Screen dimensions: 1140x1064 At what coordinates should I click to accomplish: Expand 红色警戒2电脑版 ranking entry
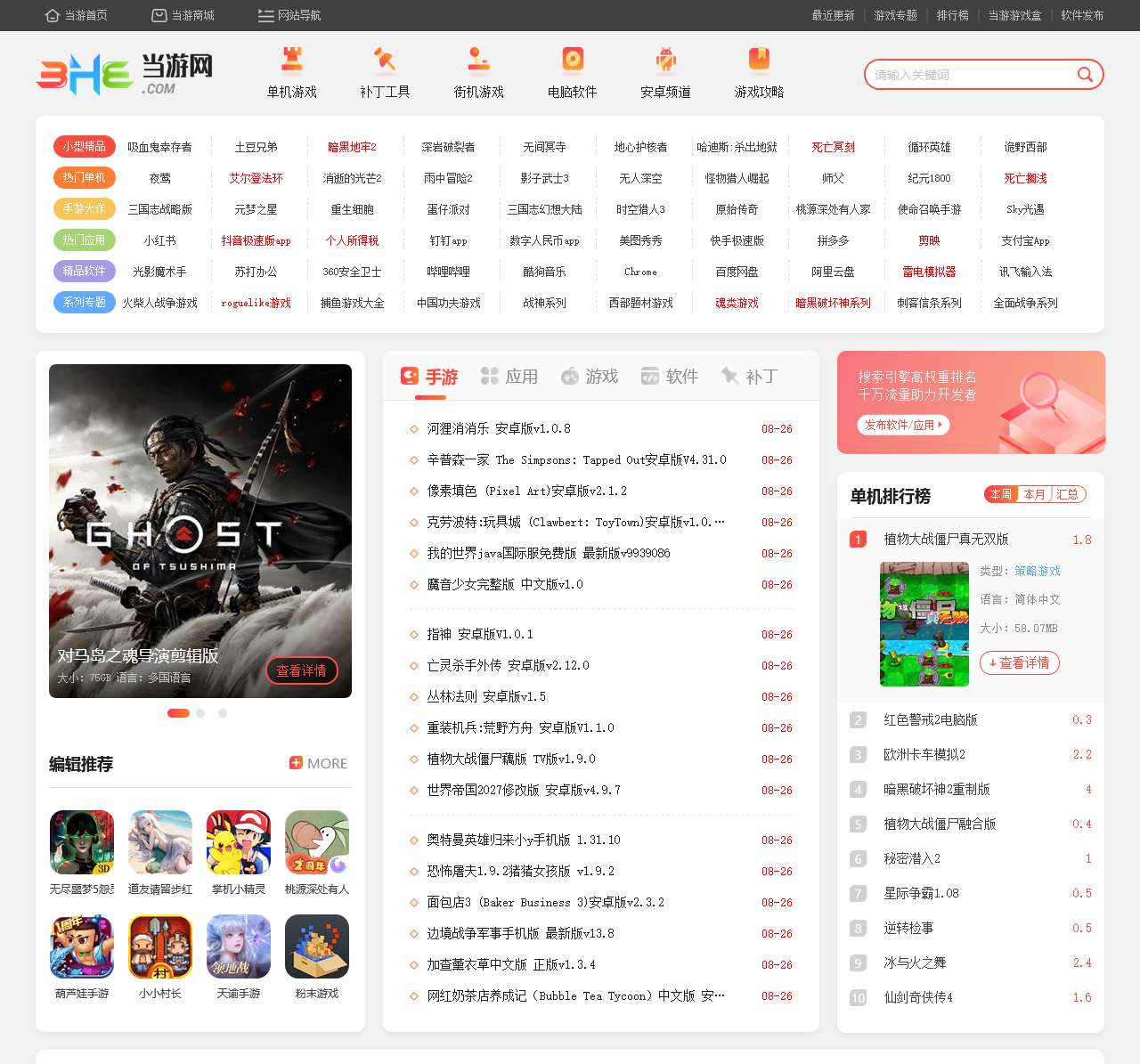[x=930, y=719]
